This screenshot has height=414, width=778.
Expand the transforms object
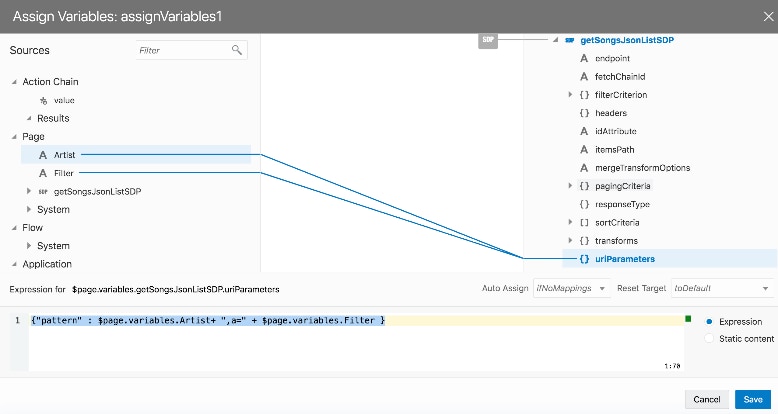pos(570,240)
